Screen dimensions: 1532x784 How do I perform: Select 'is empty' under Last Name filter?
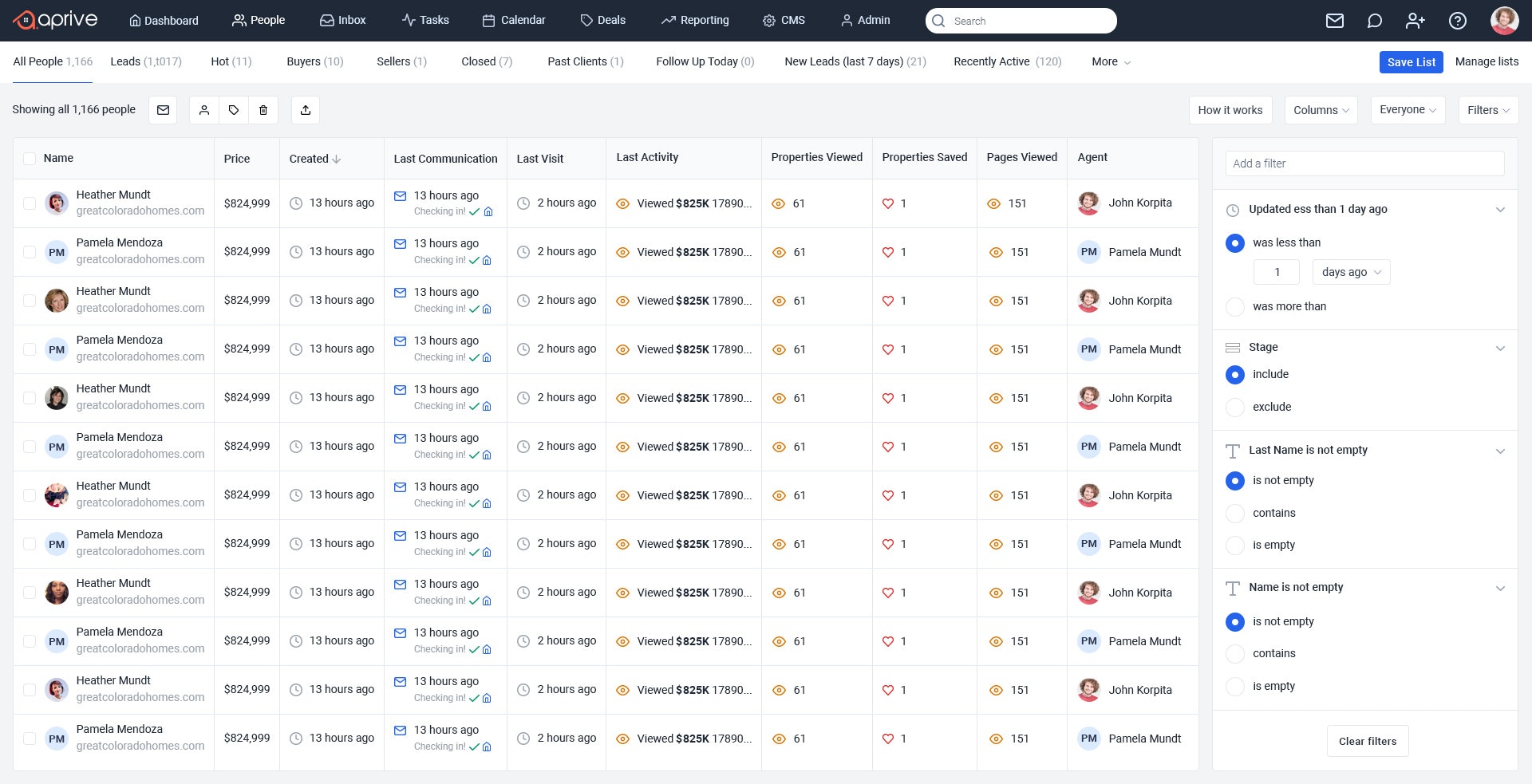[1235, 546]
